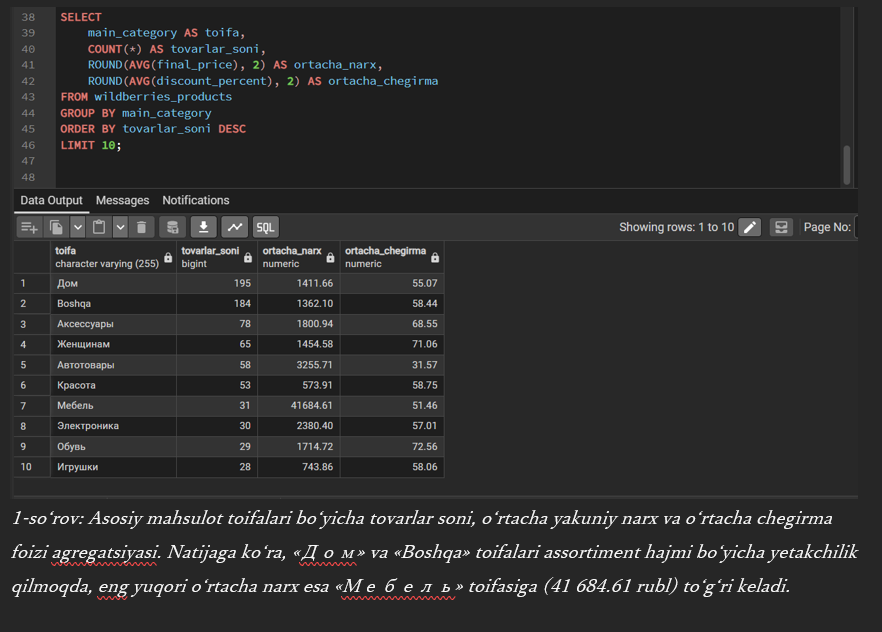Click the query editor vertical scrollbar
The width and height of the screenshot is (882, 632).
(847, 165)
